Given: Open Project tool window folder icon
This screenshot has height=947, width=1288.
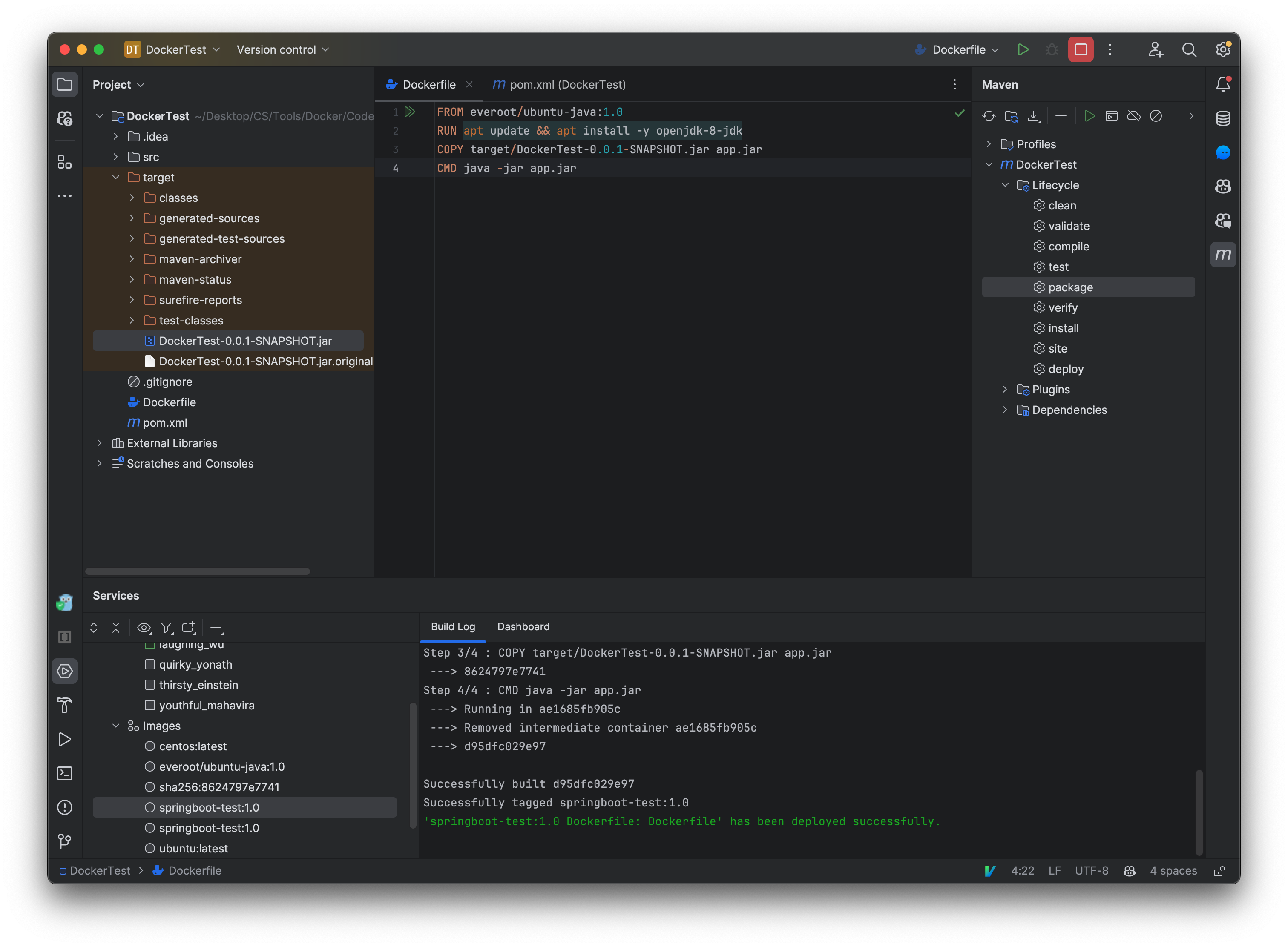Looking at the screenshot, I should (x=65, y=84).
